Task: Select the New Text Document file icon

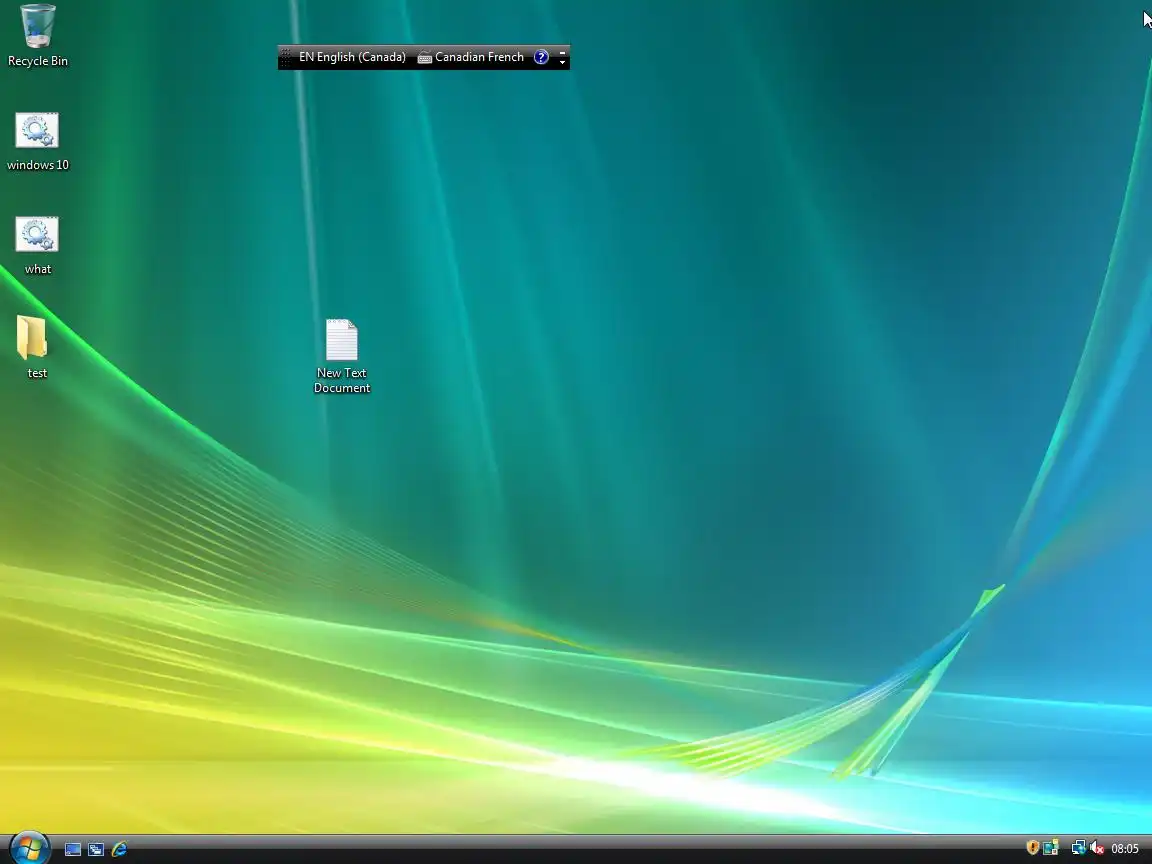Action: click(x=342, y=356)
